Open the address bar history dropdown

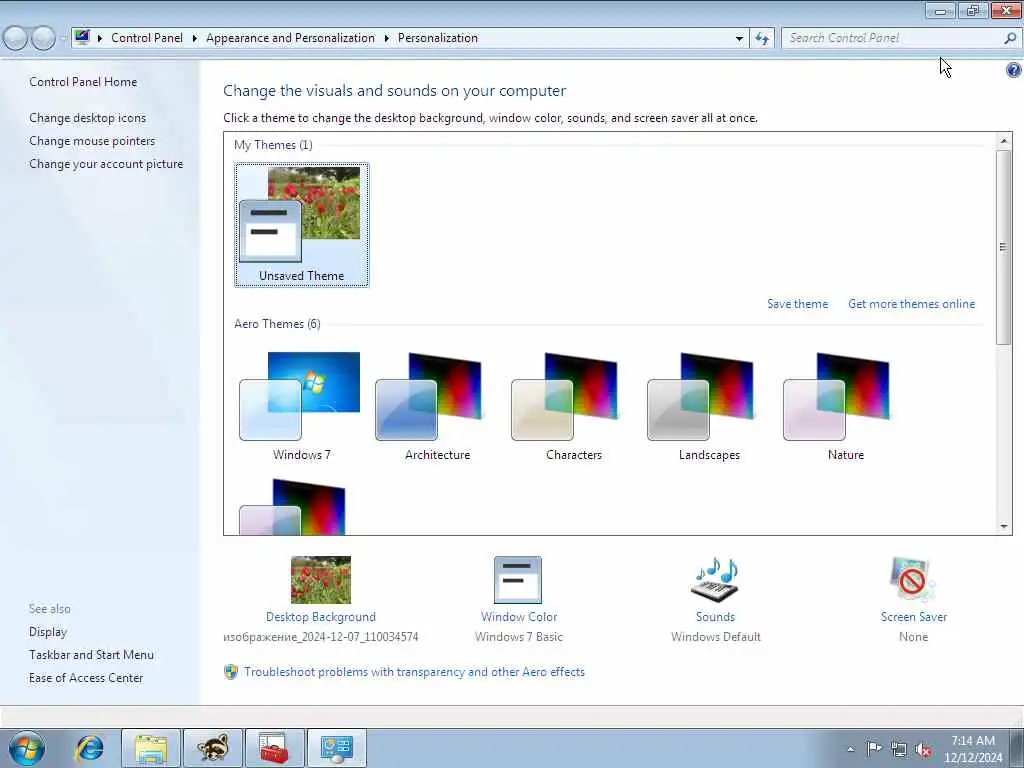(739, 39)
